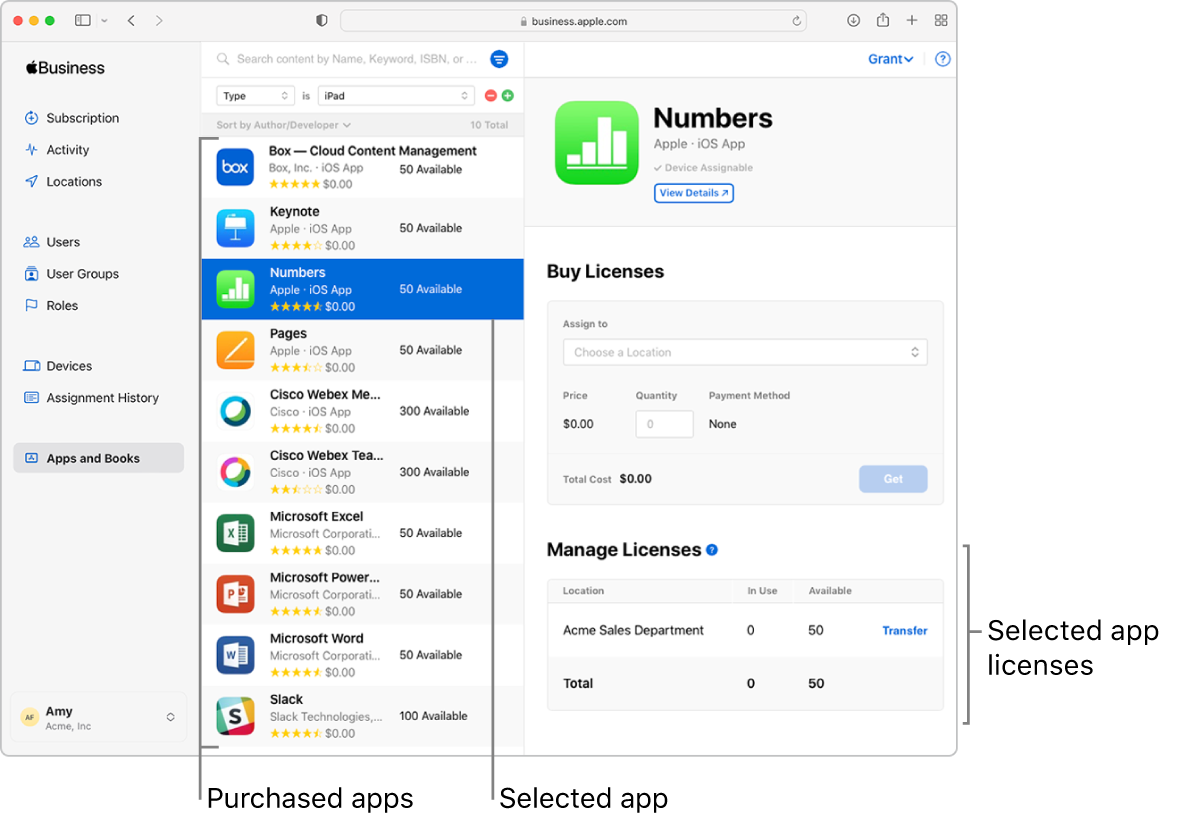Open the Type filter dropdown

pyautogui.click(x=255, y=95)
